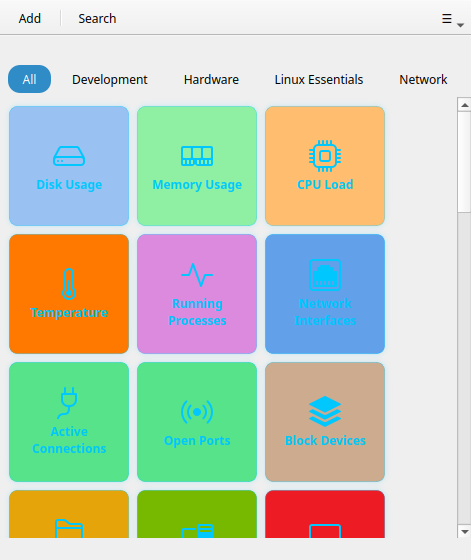
Task: Select the Linux Essentials category
Action: pyautogui.click(x=319, y=79)
